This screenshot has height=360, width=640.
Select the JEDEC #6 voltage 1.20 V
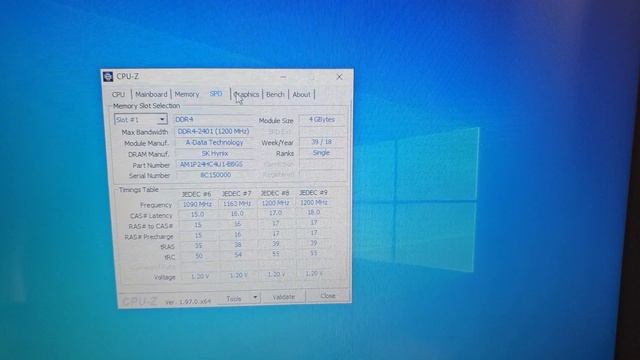(200, 276)
